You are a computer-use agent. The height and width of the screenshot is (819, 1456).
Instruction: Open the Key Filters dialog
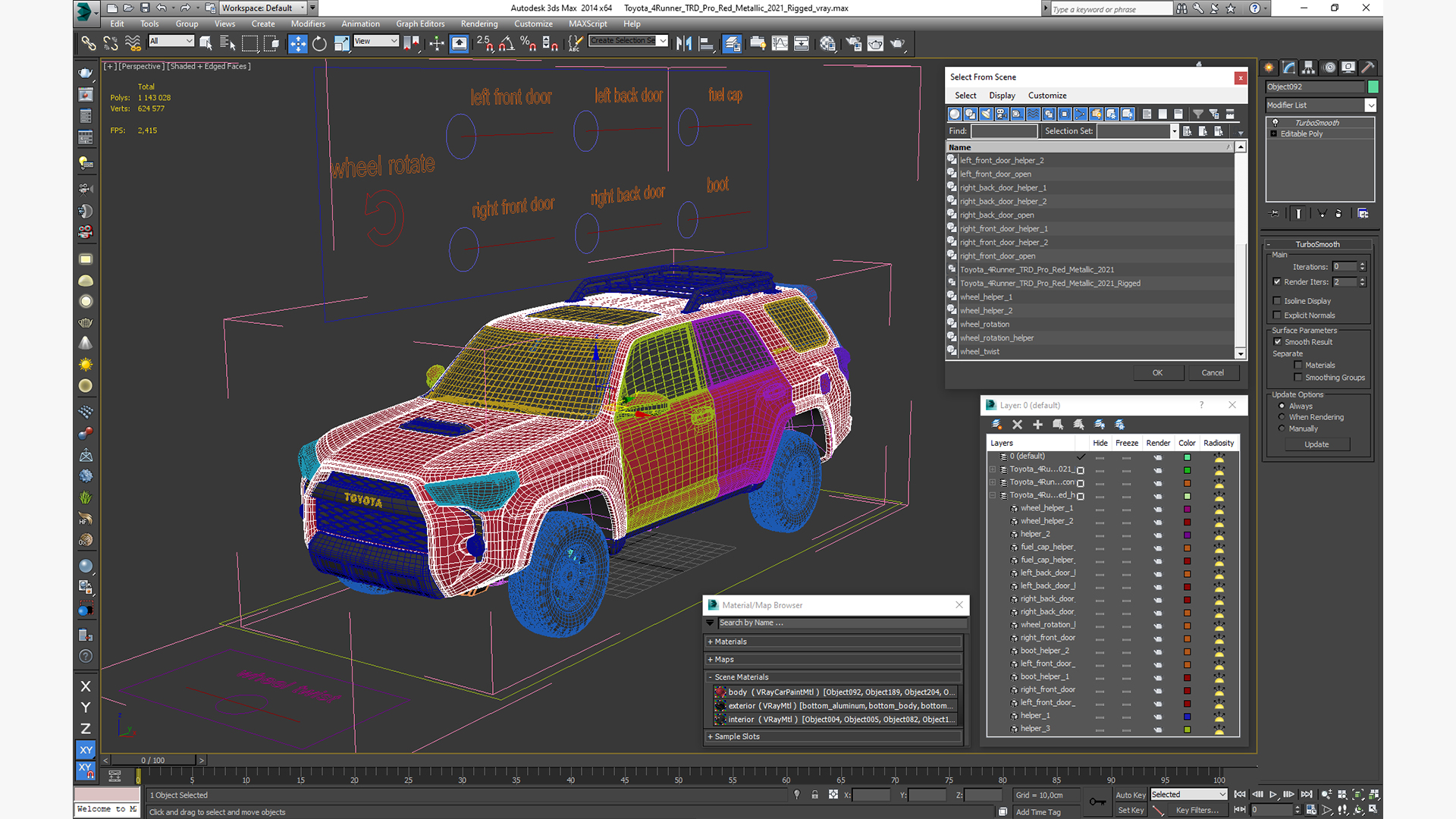(x=1197, y=810)
